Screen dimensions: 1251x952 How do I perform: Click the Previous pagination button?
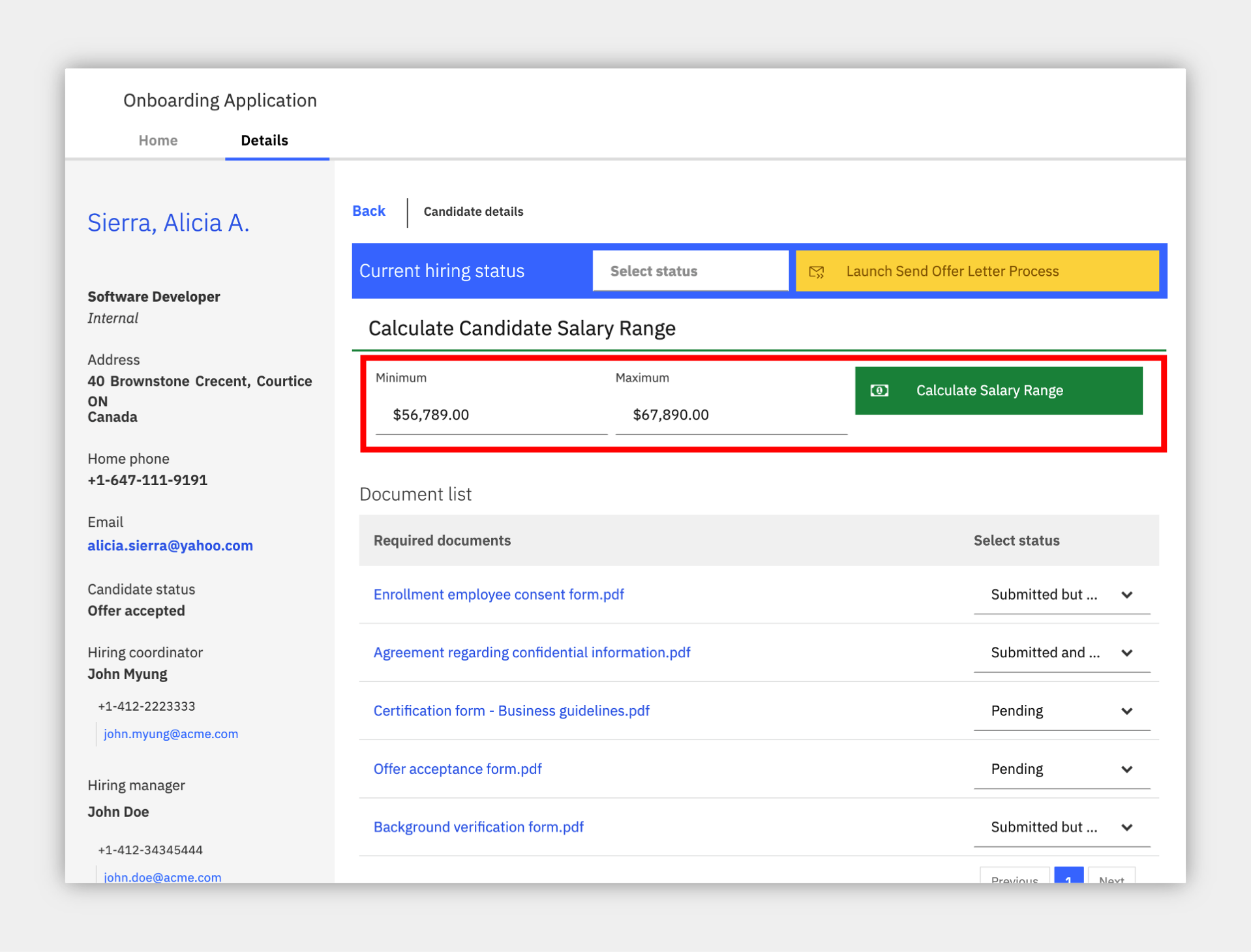tap(1014, 876)
